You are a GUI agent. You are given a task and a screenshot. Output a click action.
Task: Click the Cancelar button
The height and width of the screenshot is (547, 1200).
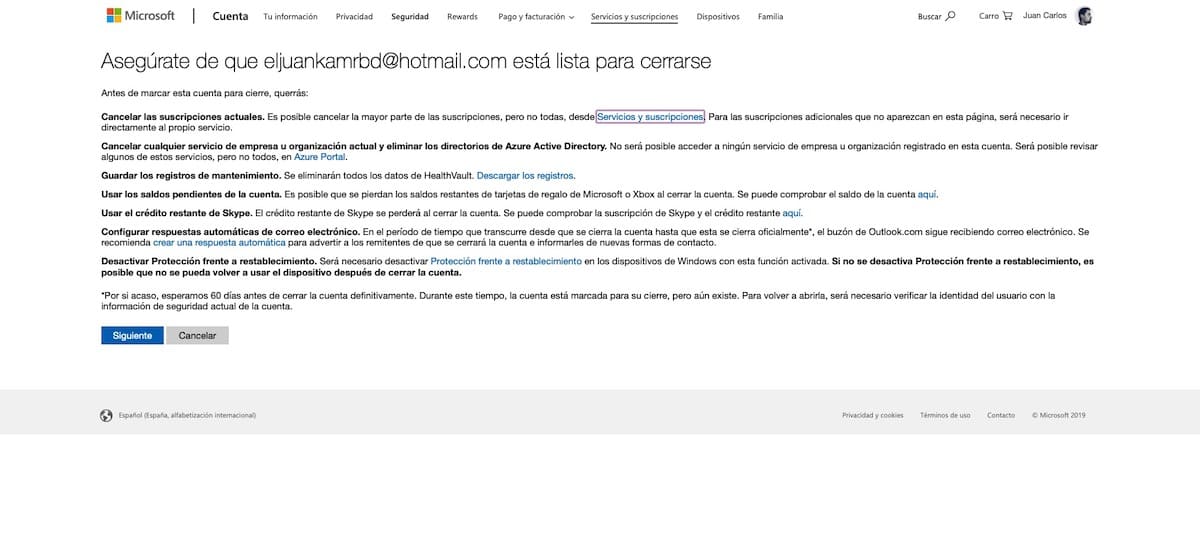[x=197, y=336]
